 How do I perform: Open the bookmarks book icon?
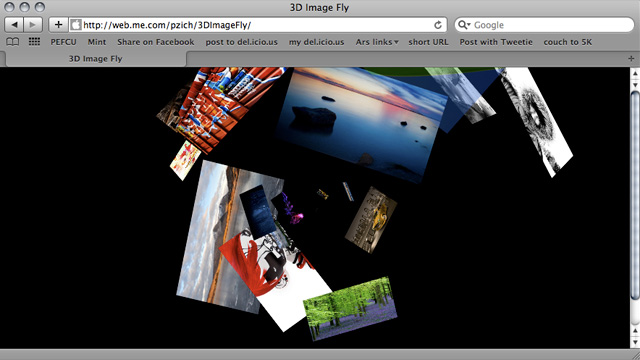click(13, 42)
